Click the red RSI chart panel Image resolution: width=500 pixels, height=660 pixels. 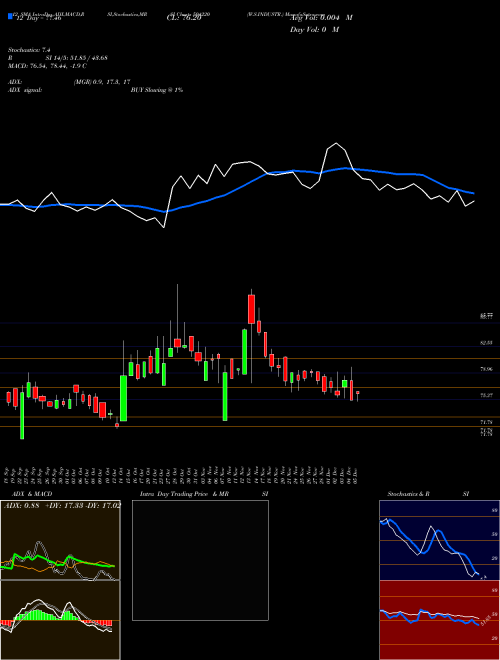(439, 620)
